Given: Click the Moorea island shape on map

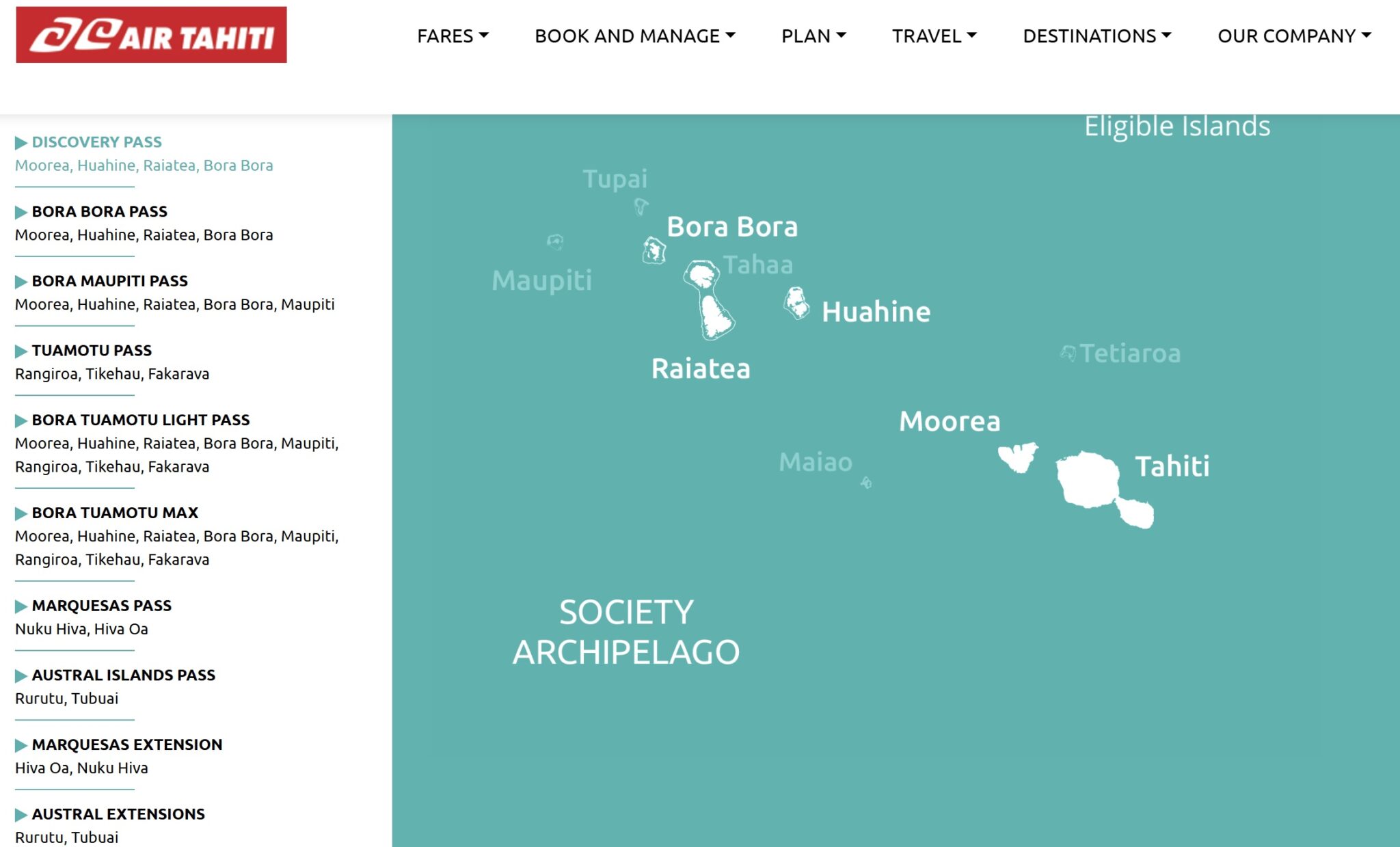Looking at the screenshot, I should [1018, 457].
